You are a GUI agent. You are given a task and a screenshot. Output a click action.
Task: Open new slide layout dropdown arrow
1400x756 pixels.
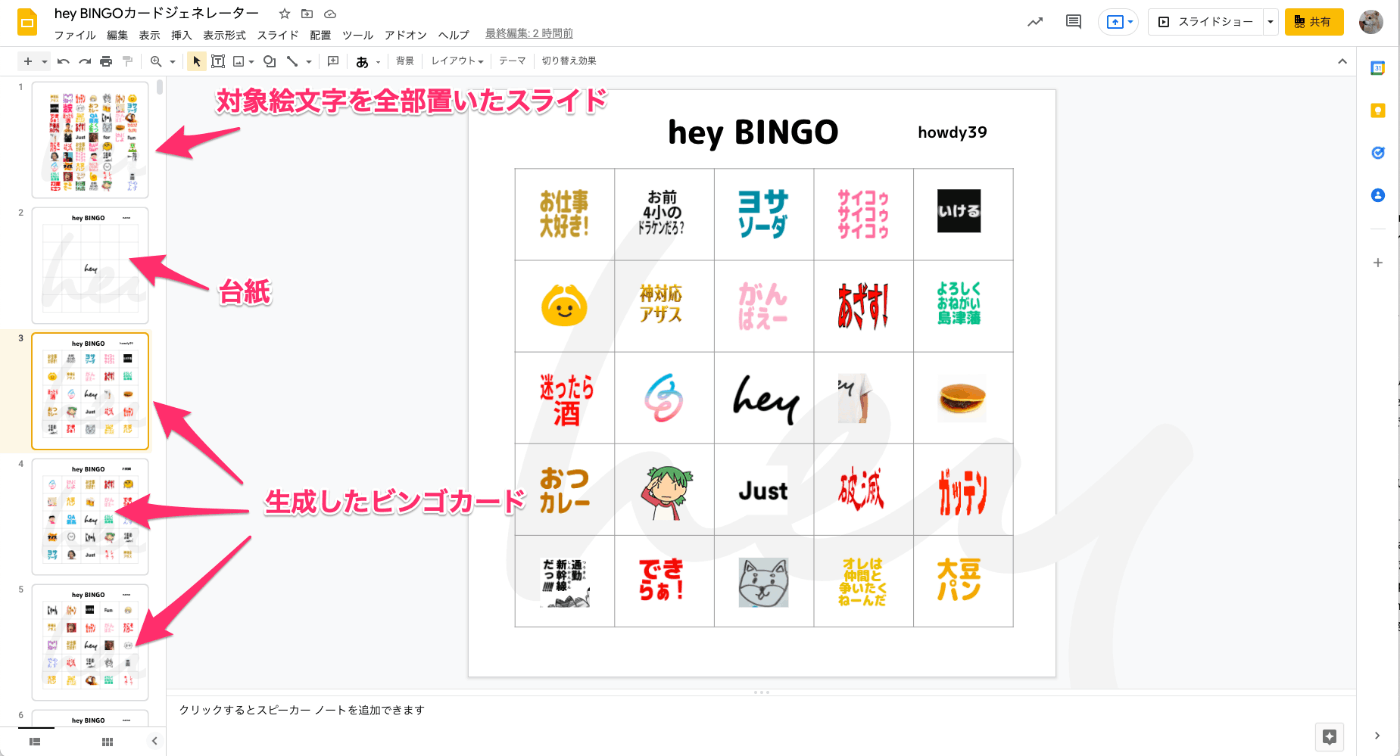click(x=45, y=61)
